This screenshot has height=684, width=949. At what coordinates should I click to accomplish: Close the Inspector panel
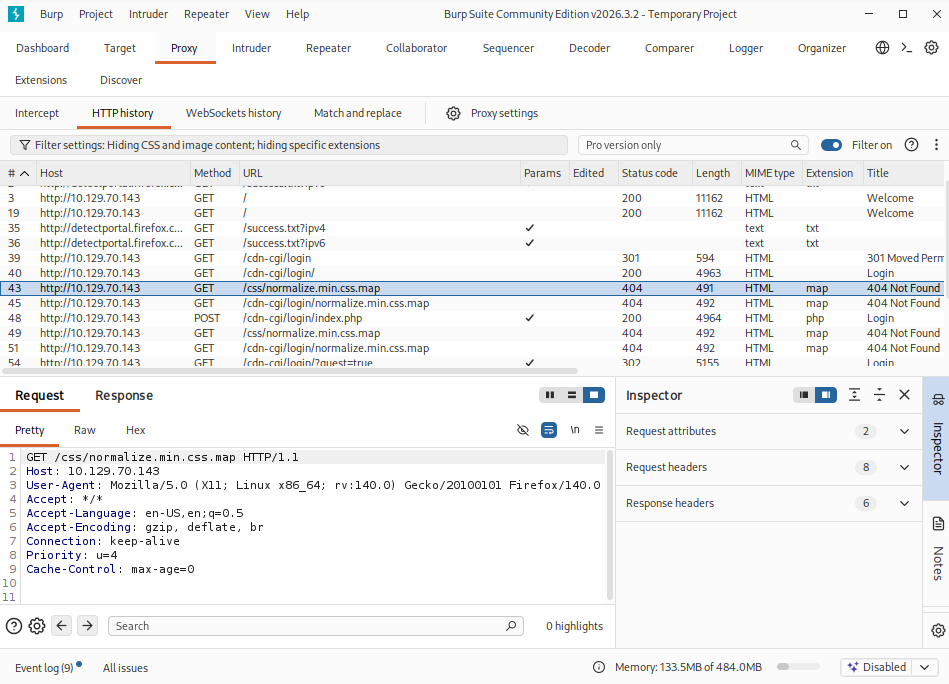click(x=905, y=395)
